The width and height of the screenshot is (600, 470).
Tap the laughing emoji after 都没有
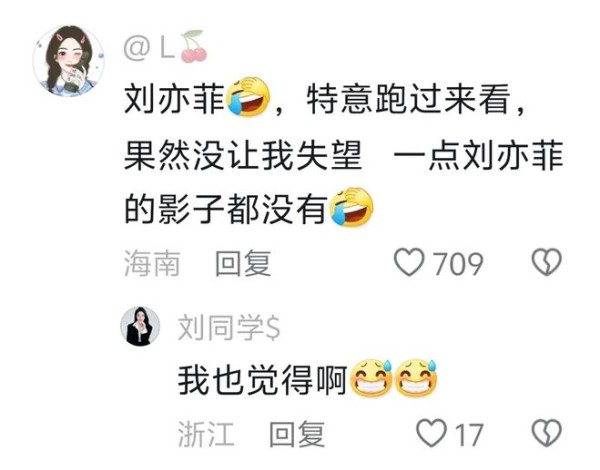pyautogui.click(x=352, y=207)
